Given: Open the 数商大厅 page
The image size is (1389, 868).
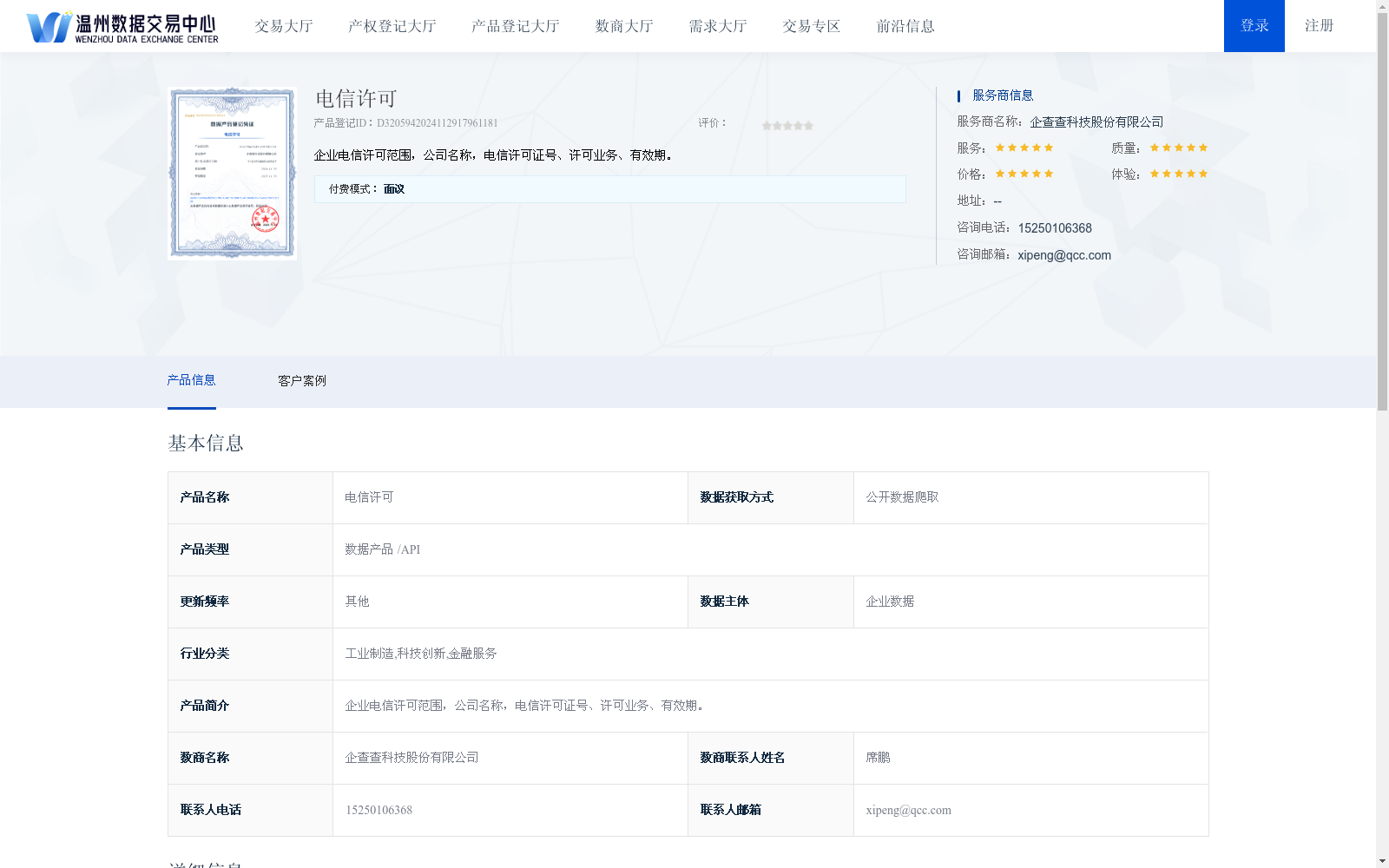Looking at the screenshot, I should 624,26.
